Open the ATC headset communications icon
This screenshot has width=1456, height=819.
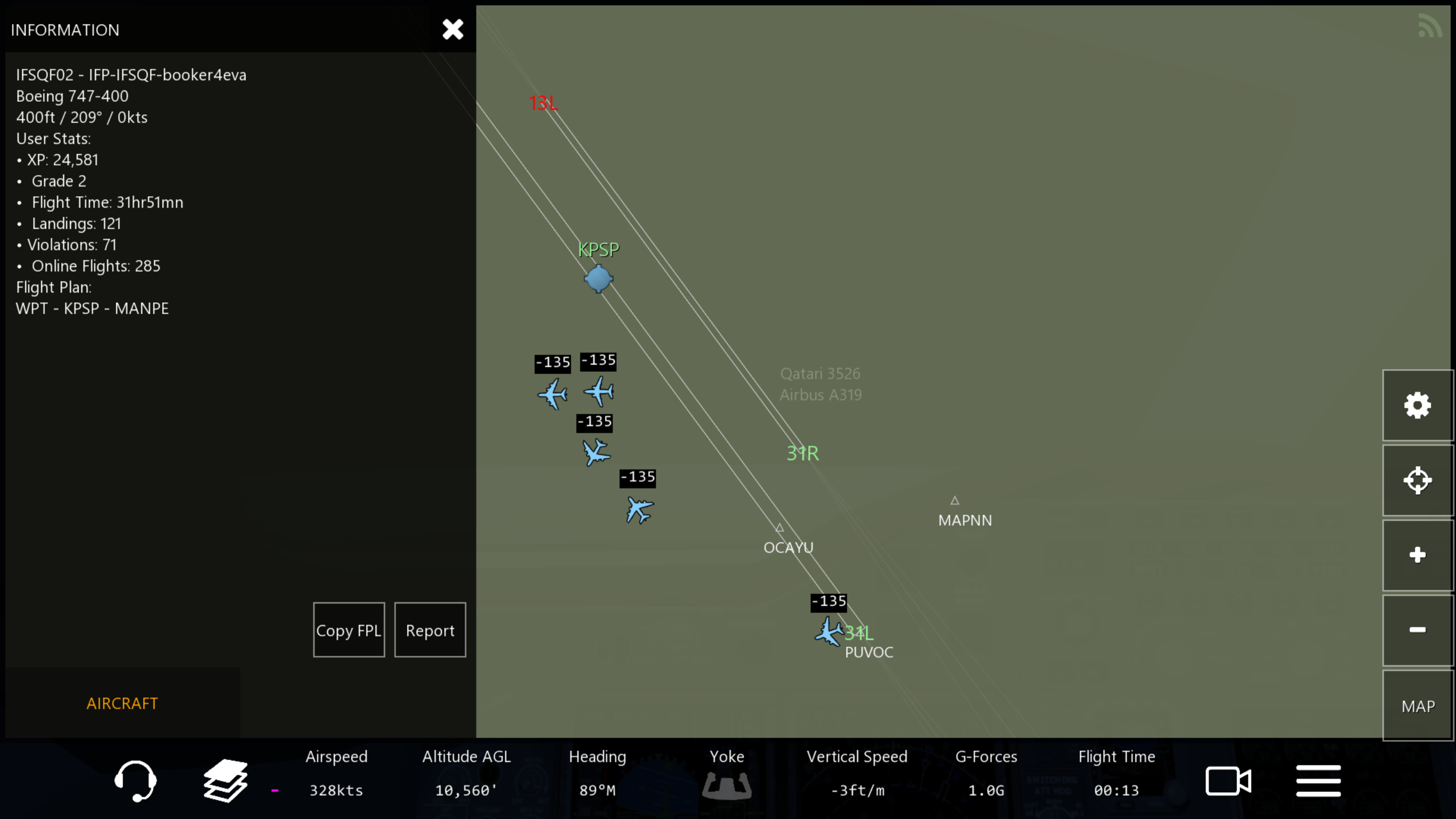coord(135,780)
